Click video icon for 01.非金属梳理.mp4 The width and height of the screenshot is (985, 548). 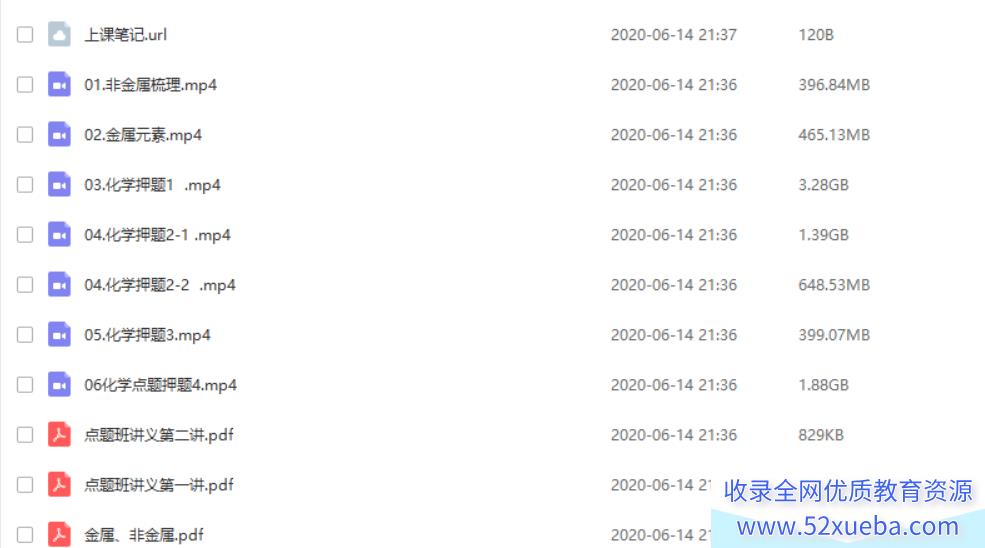click(59, 84)
